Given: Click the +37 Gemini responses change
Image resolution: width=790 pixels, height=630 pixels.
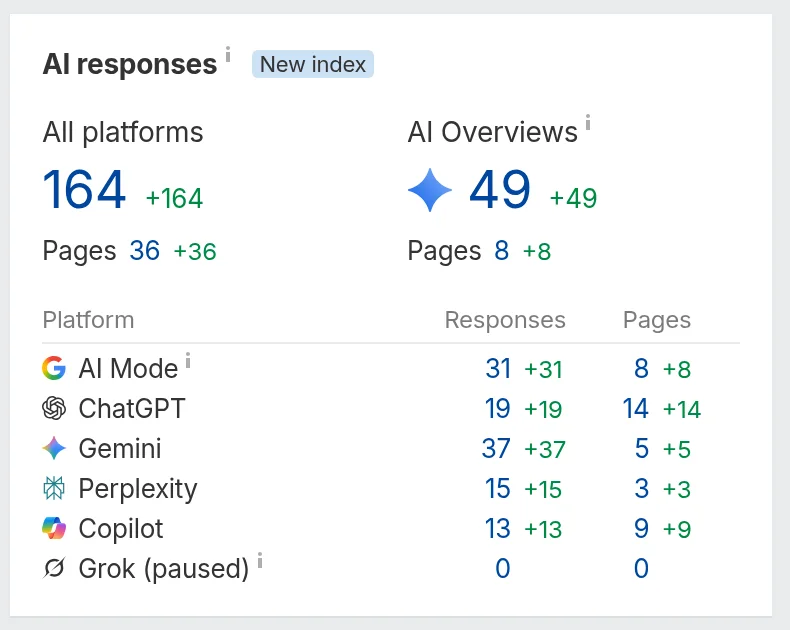Looking at the screenshot, I should [x=545, y=449].
